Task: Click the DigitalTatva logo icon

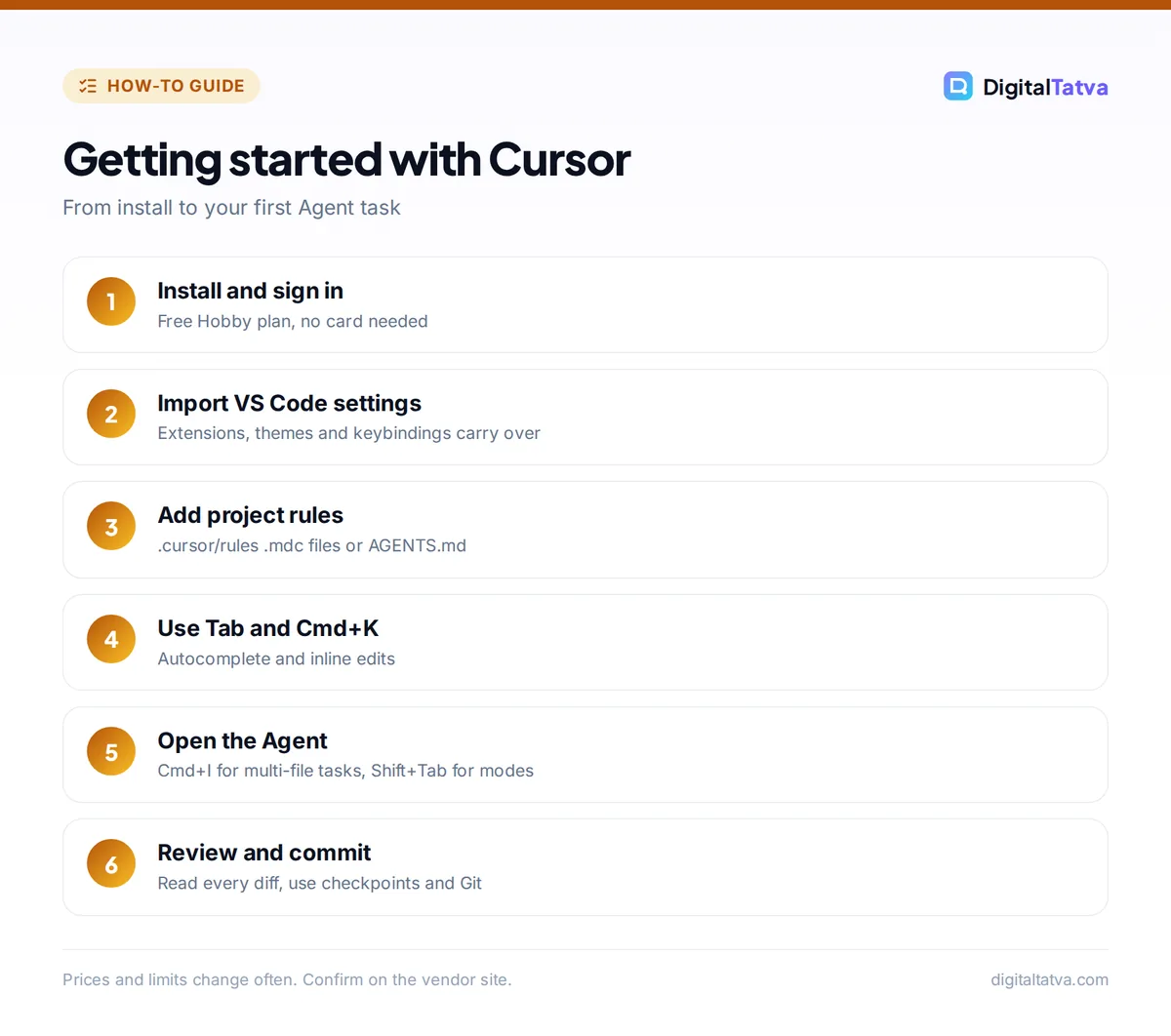Action: [957, 86]
